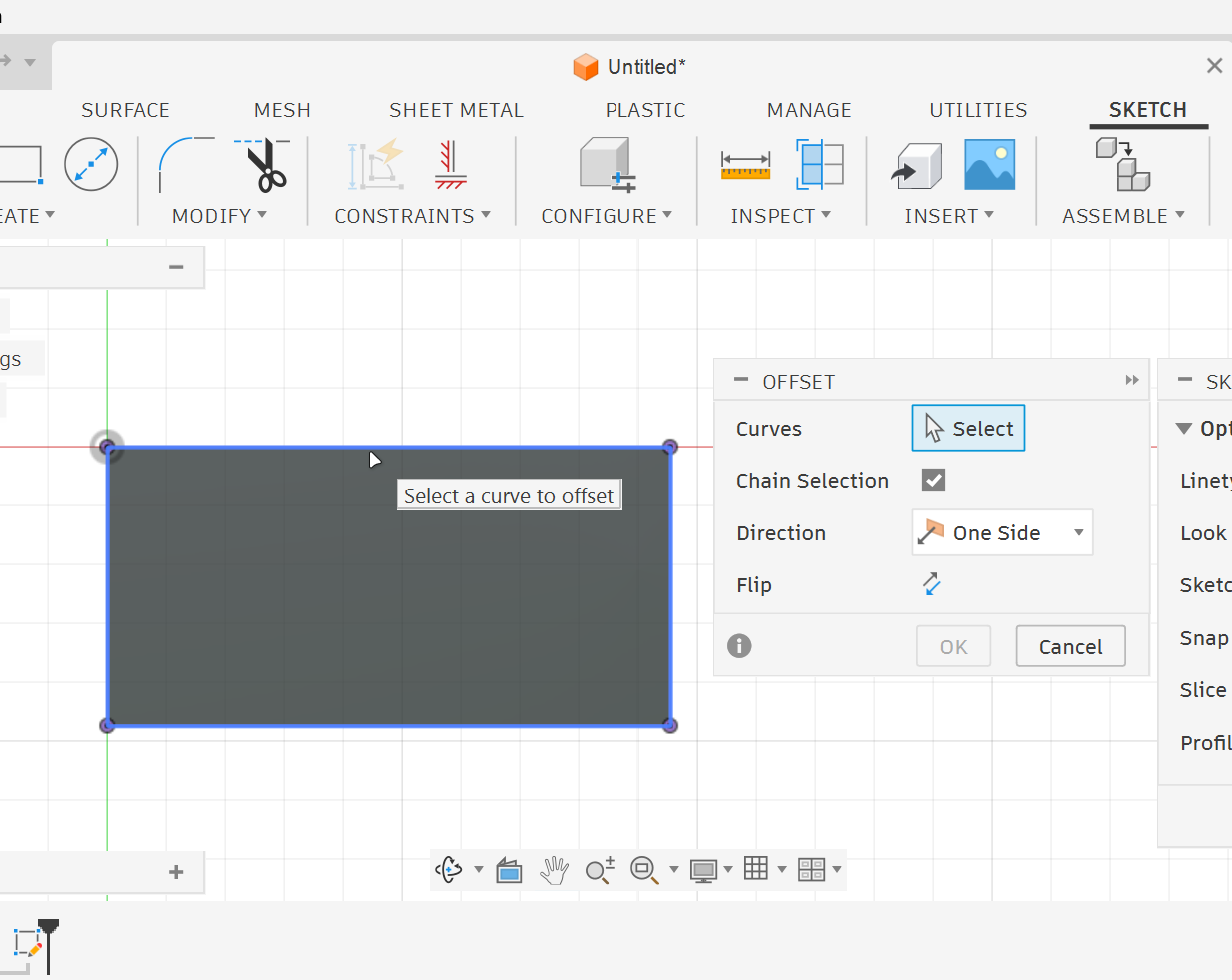This screenshot has height=980, width=1232.
Task: Collapse the OFFSET dialog with minus
Action: pyautogui.click(x=741, y=380)
